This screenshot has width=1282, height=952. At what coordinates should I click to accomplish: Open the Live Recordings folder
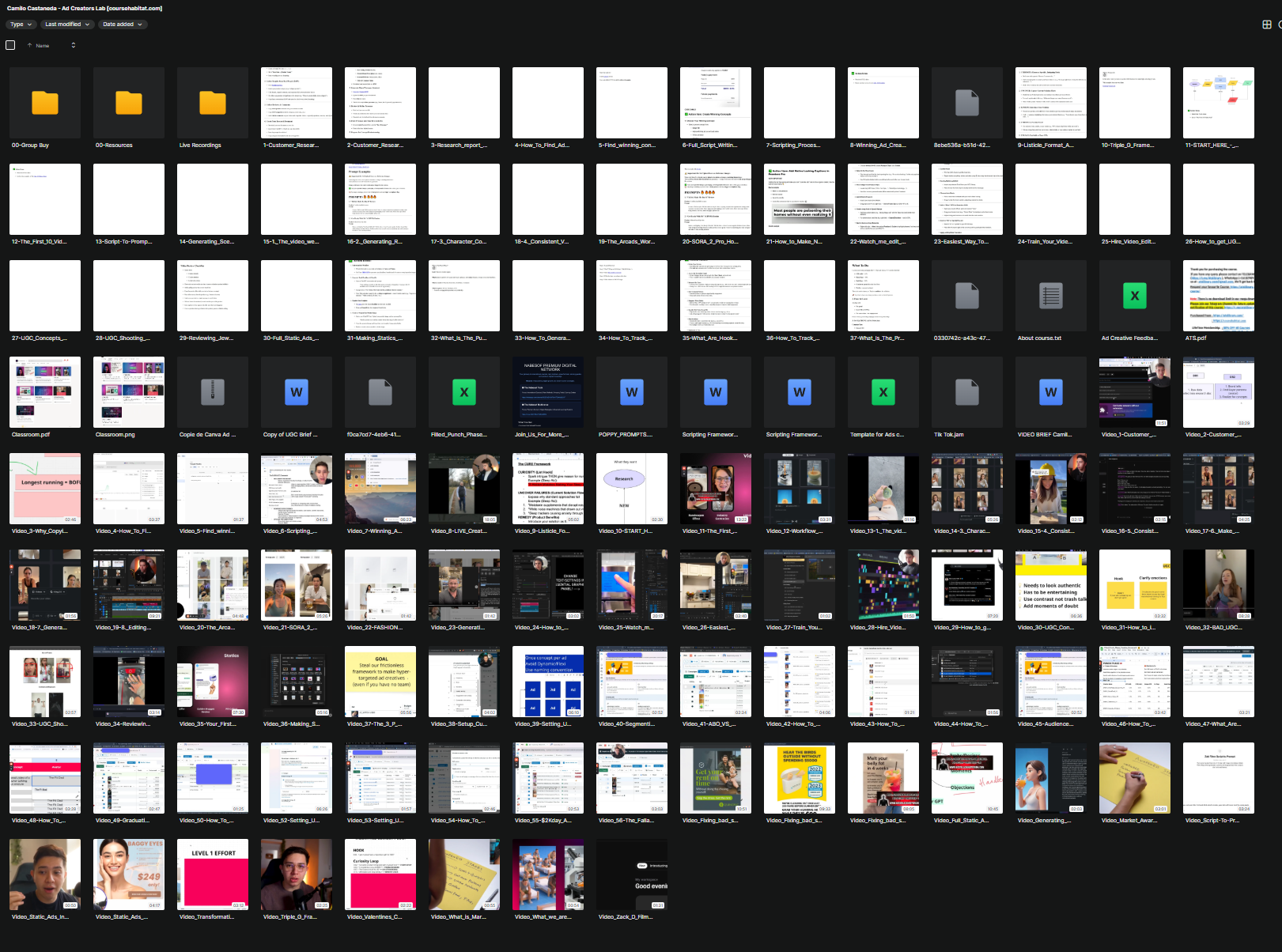213,103
